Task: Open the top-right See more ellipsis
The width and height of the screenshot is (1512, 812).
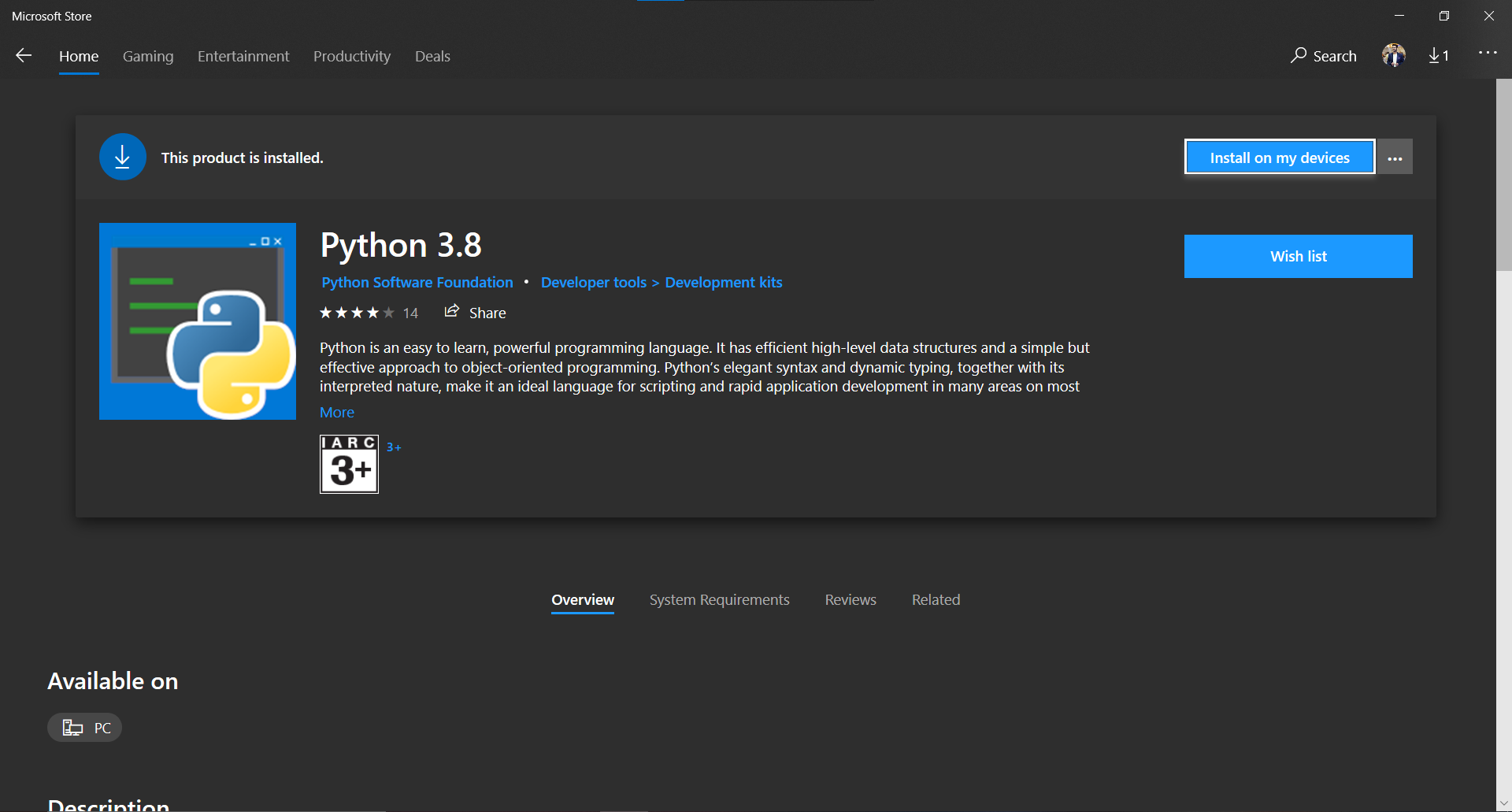Action: pos(1488,53)
